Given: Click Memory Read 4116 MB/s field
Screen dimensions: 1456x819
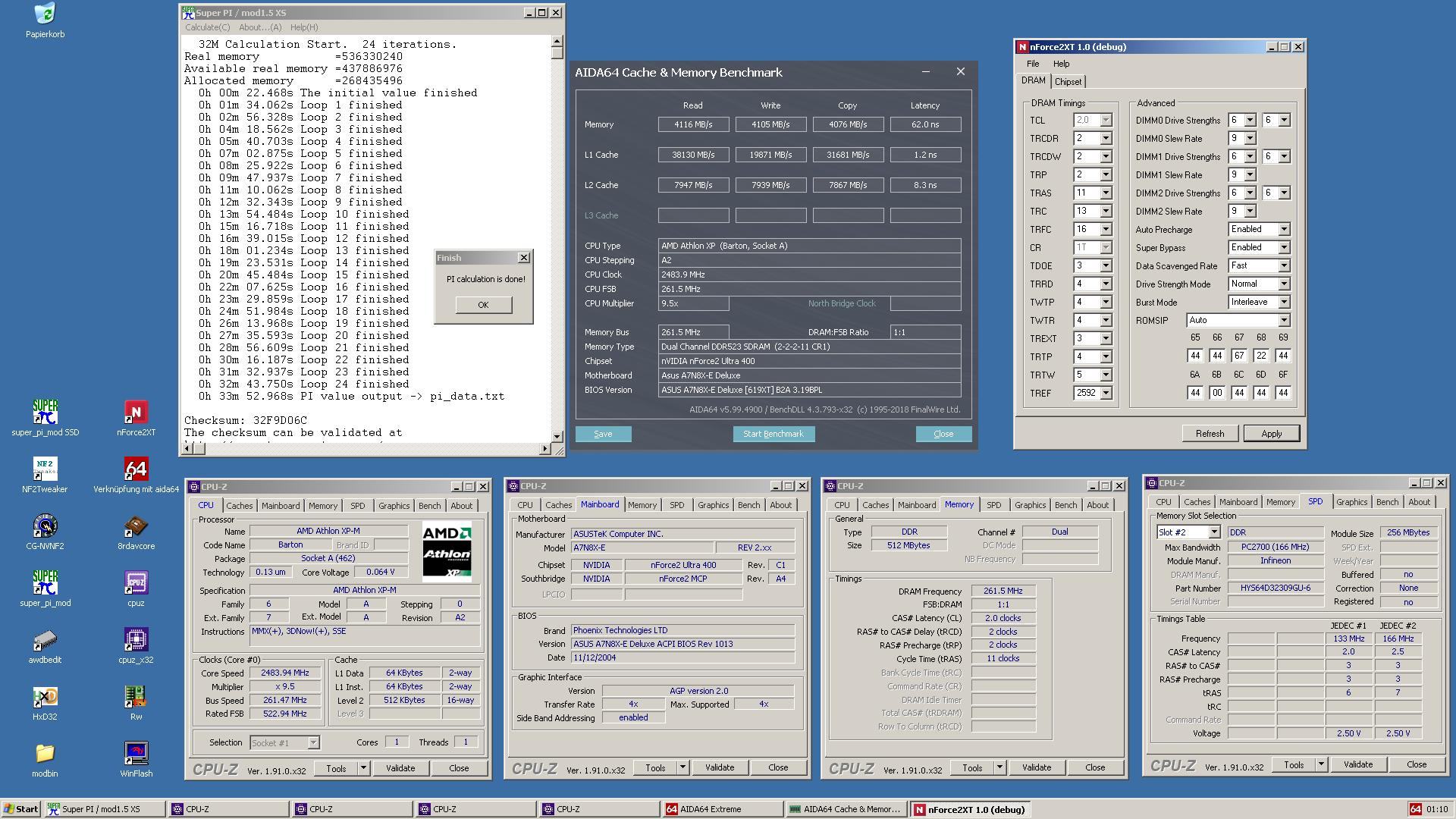Looking at the screenshot, I should (693, 124).
